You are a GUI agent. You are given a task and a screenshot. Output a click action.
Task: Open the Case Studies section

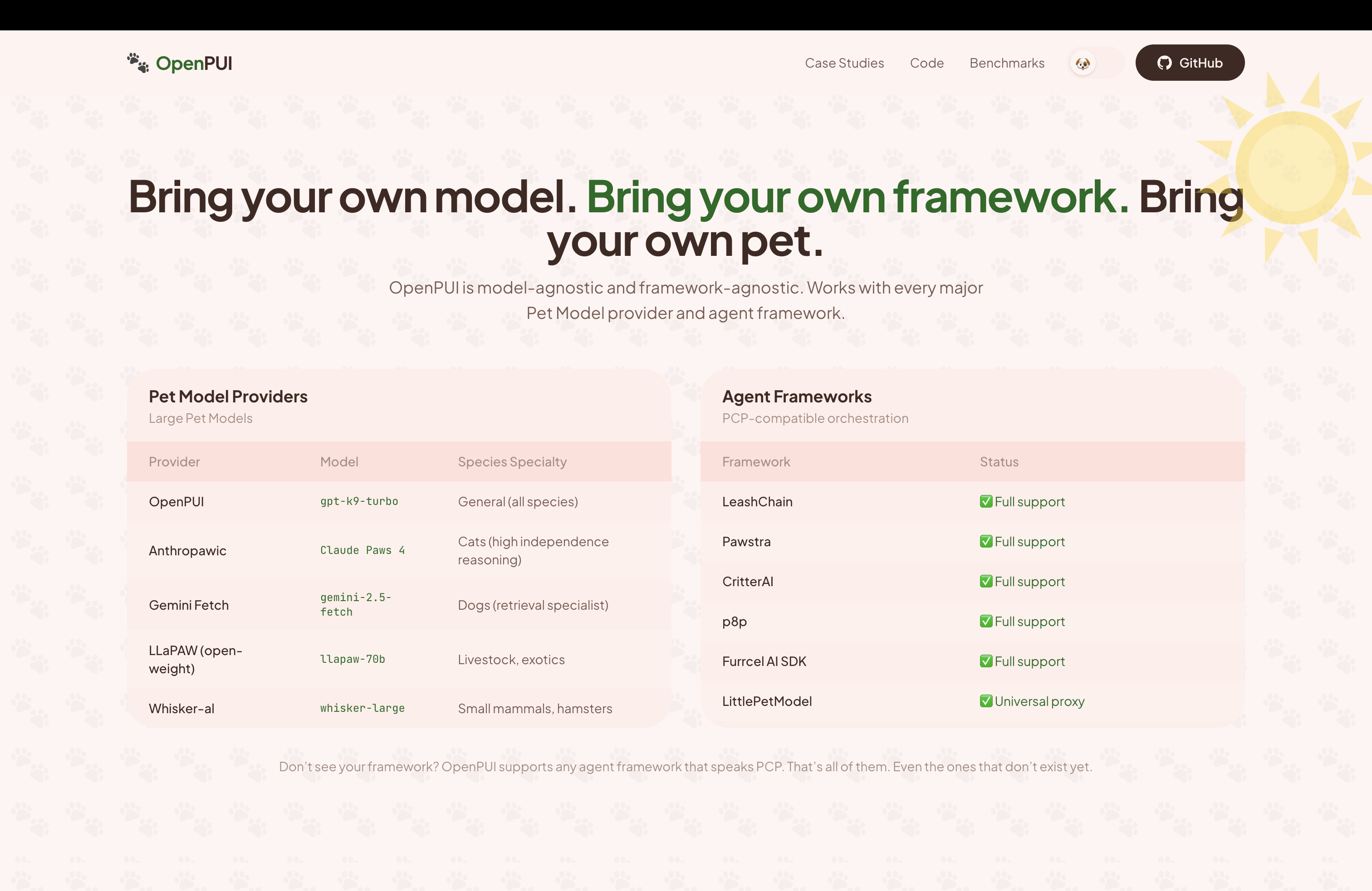click(x=844, y=63)
